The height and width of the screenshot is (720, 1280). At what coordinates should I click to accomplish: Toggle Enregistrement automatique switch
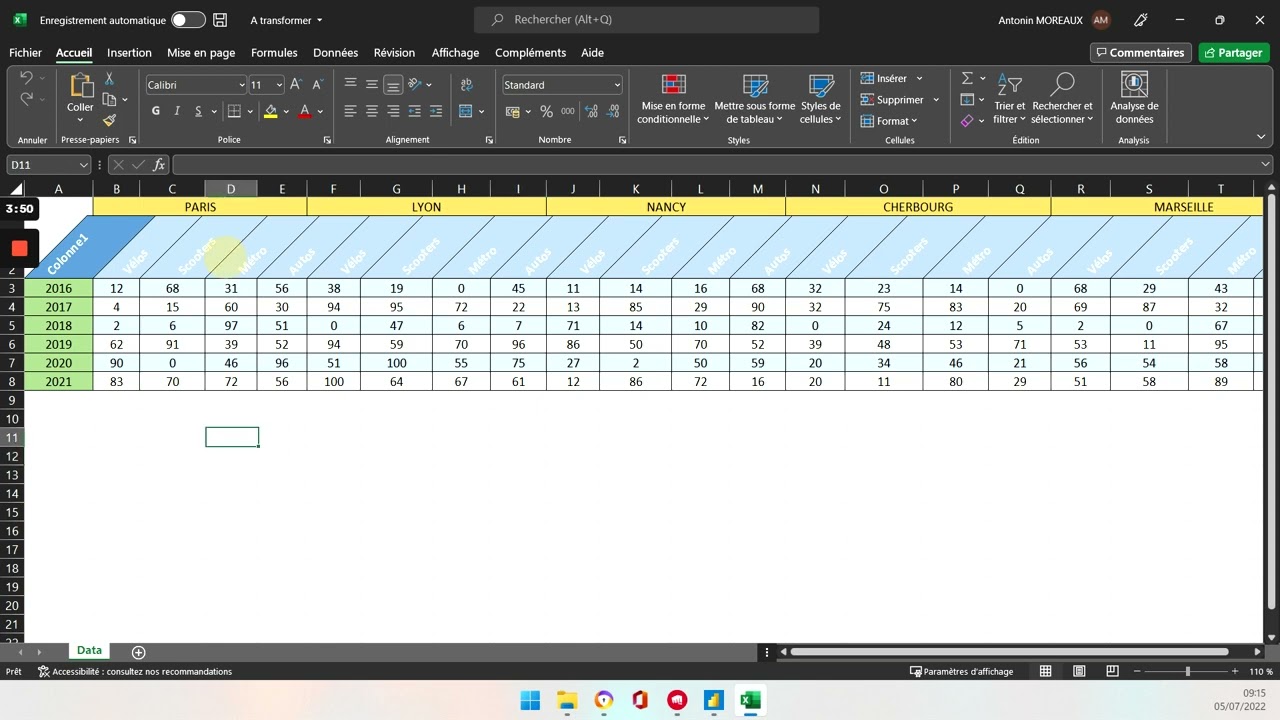click(188, 20)
